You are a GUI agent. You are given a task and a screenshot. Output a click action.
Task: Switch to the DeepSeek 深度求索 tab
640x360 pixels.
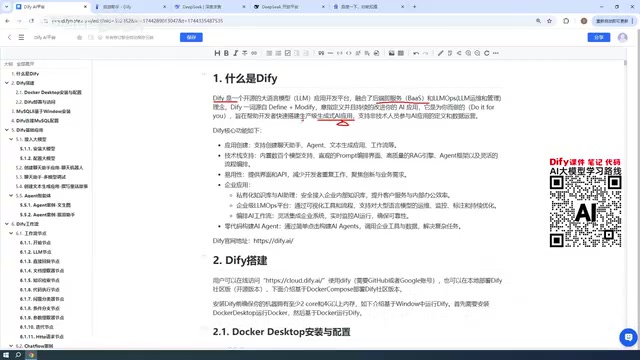click(209, 7)
